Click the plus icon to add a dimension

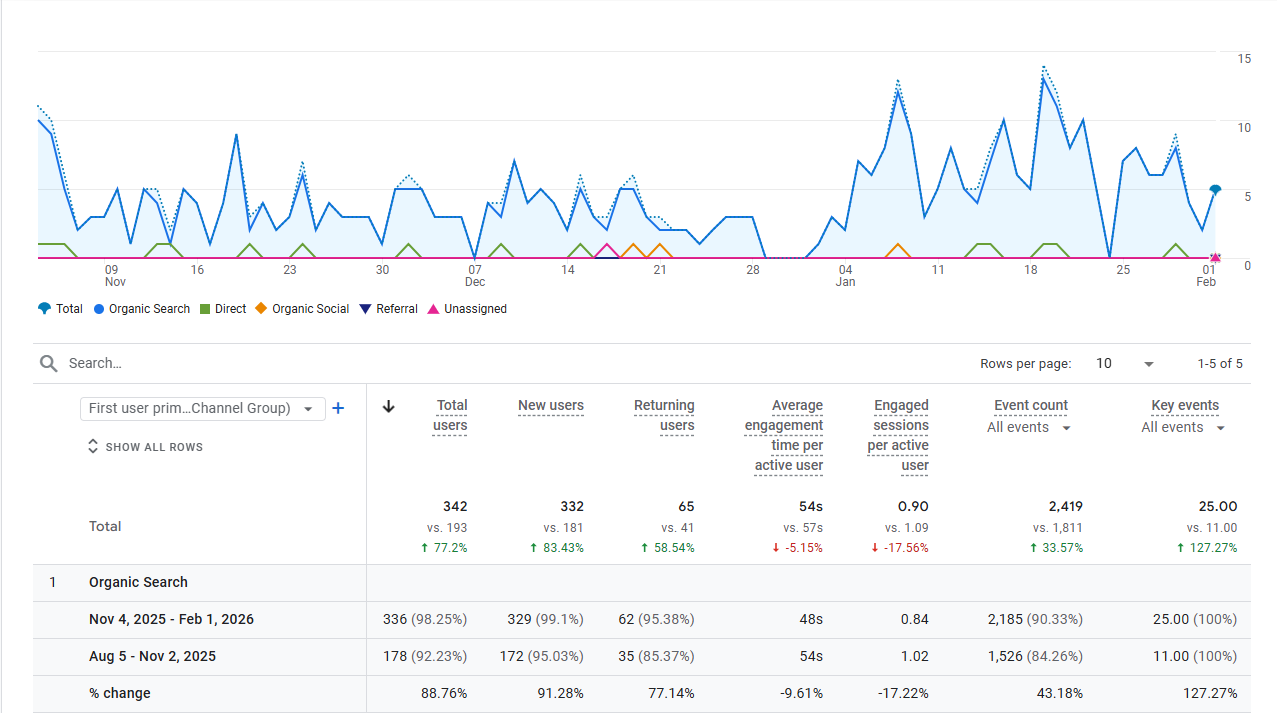pyautogui.click(x=338, y=408)
